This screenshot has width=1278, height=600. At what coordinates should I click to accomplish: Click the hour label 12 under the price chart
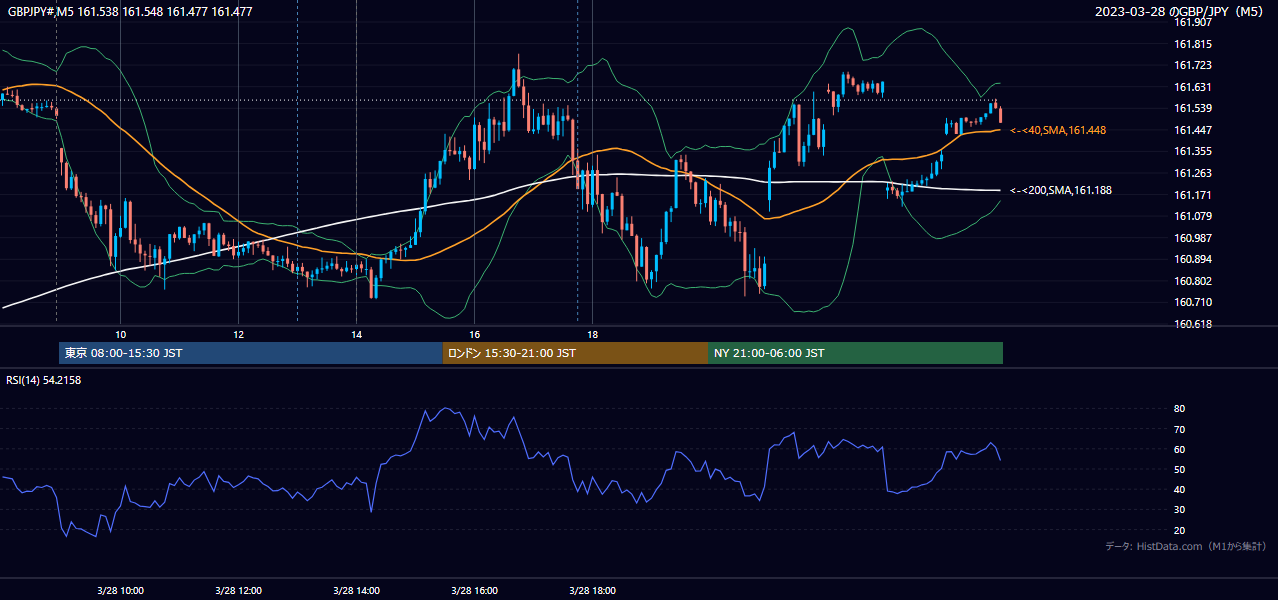[238, 334]
